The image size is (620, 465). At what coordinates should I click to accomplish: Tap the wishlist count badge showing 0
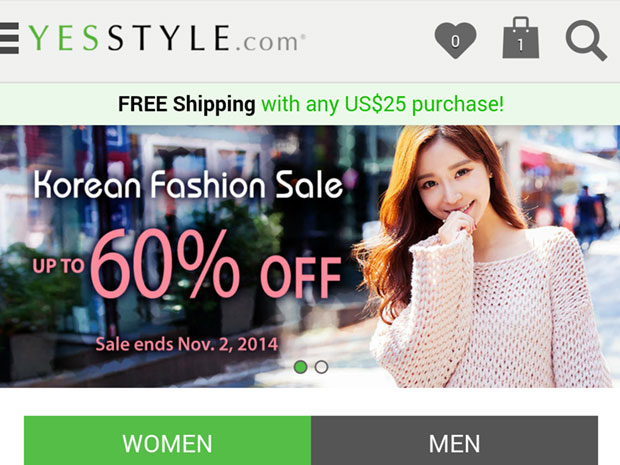coord(456,41)
